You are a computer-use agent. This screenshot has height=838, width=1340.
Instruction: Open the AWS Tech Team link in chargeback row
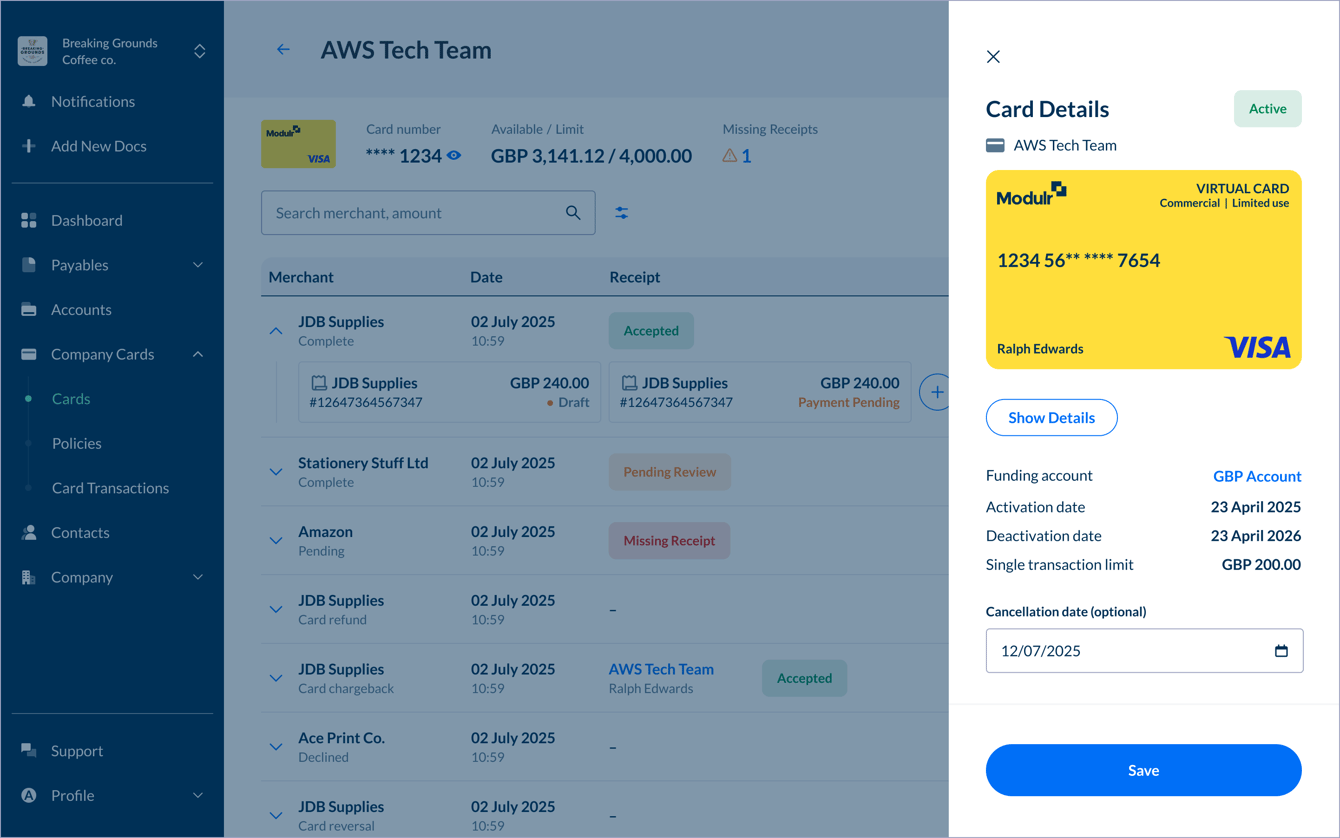click(x=661, y=669)
